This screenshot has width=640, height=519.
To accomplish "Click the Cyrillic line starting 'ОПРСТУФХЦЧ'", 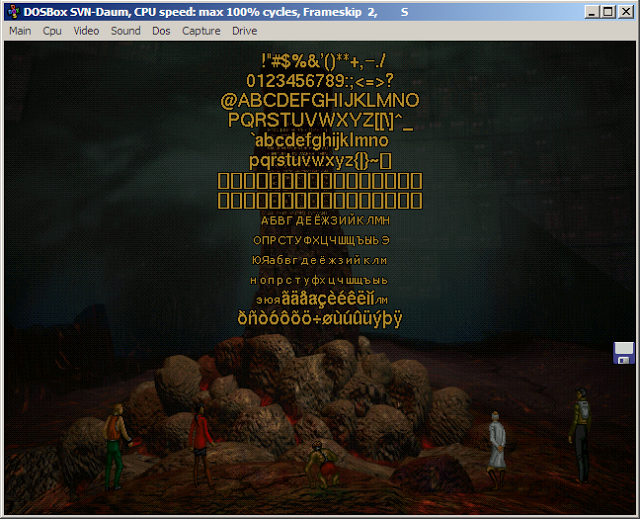I will coord(321,240).
